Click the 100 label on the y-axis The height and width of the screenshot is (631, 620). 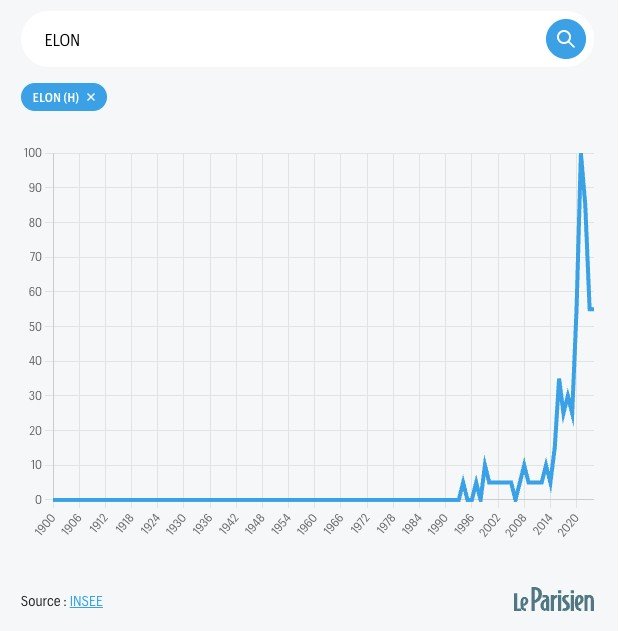pos(33,153)
